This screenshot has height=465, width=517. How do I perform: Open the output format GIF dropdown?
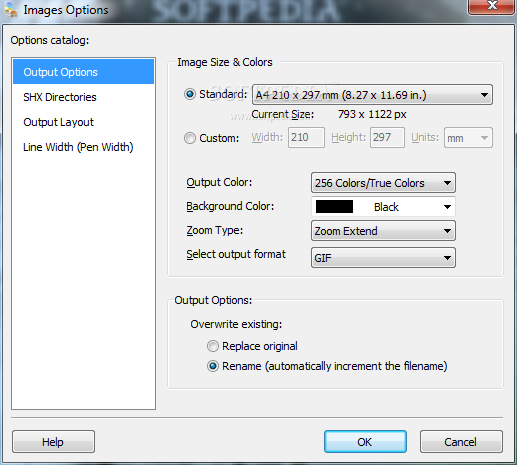[x=383, y=257]
